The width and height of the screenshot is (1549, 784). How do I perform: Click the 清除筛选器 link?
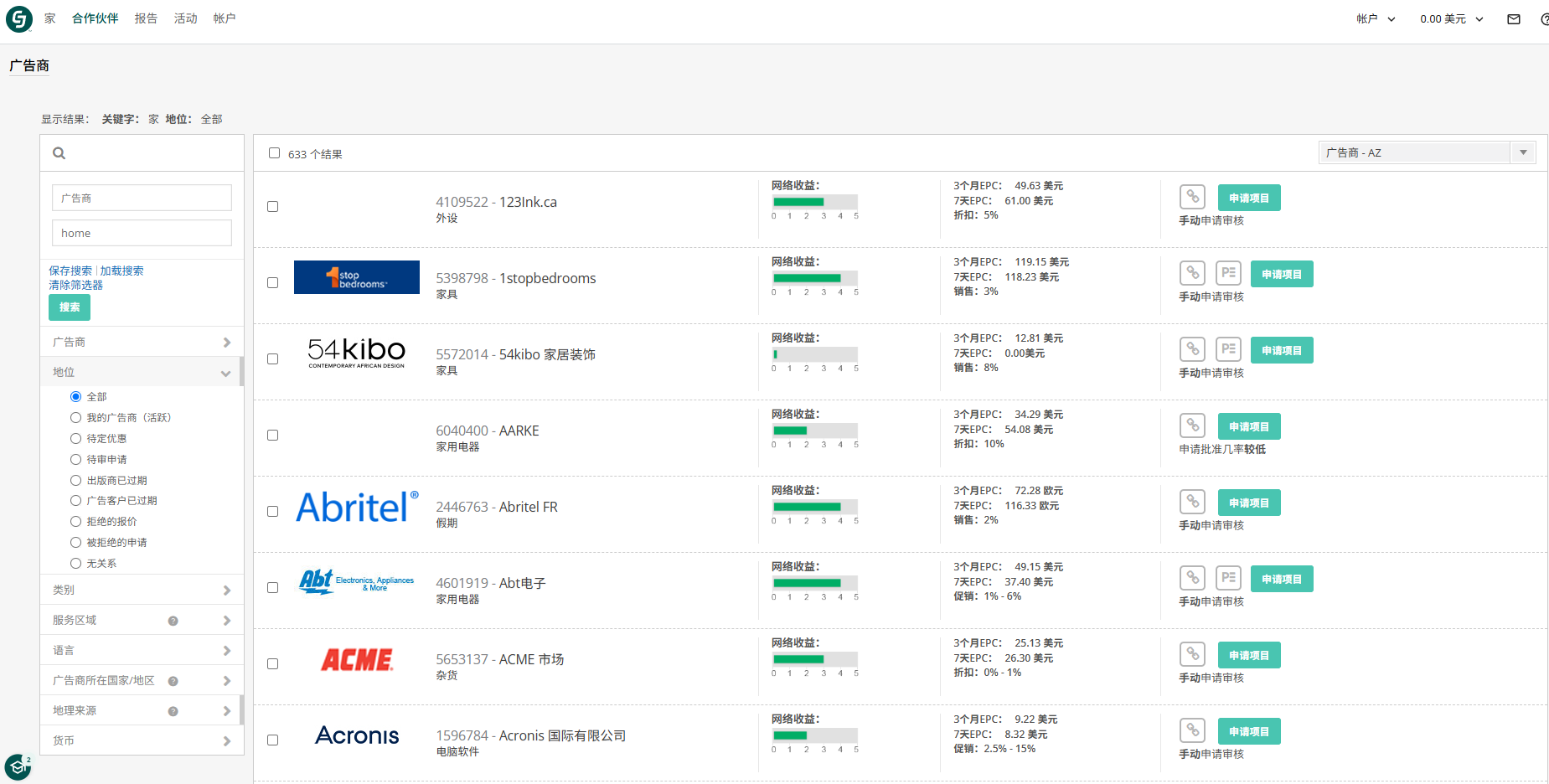[75, 285]
